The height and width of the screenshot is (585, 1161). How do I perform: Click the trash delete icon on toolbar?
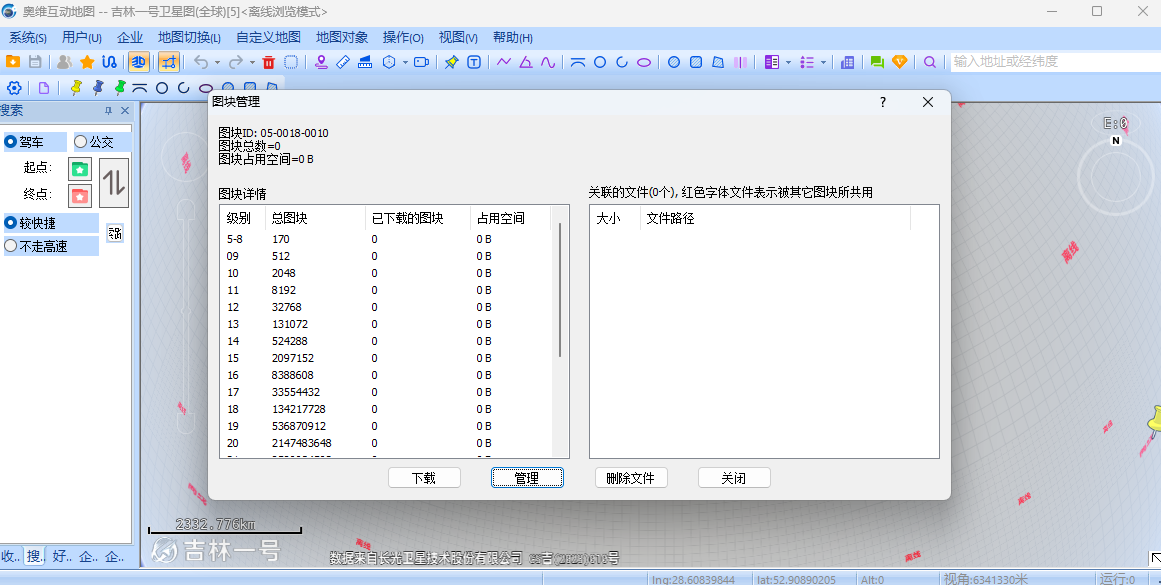(x=269, y=62)
